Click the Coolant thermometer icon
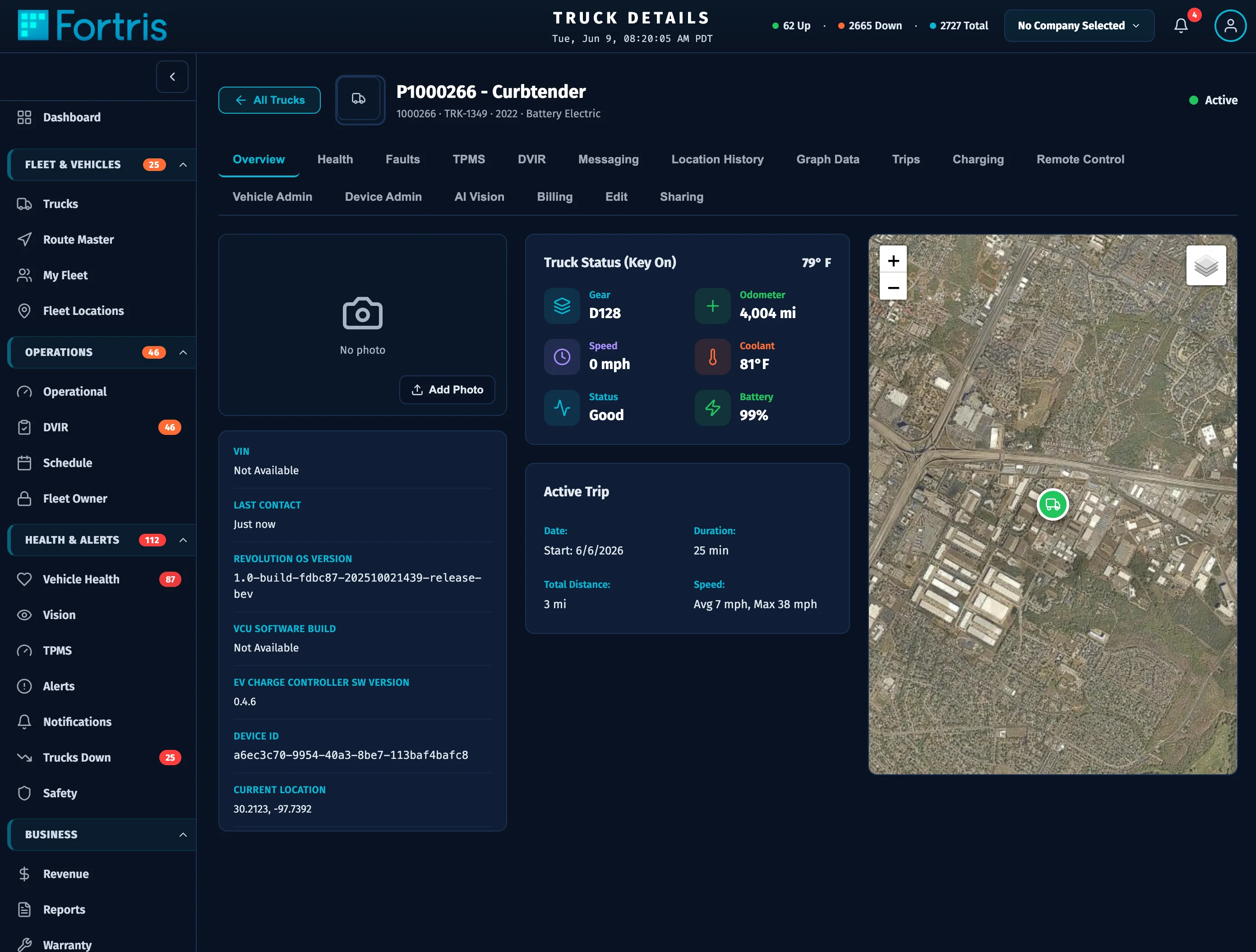This screenshot has width=1256, height=952. (712, 357)
